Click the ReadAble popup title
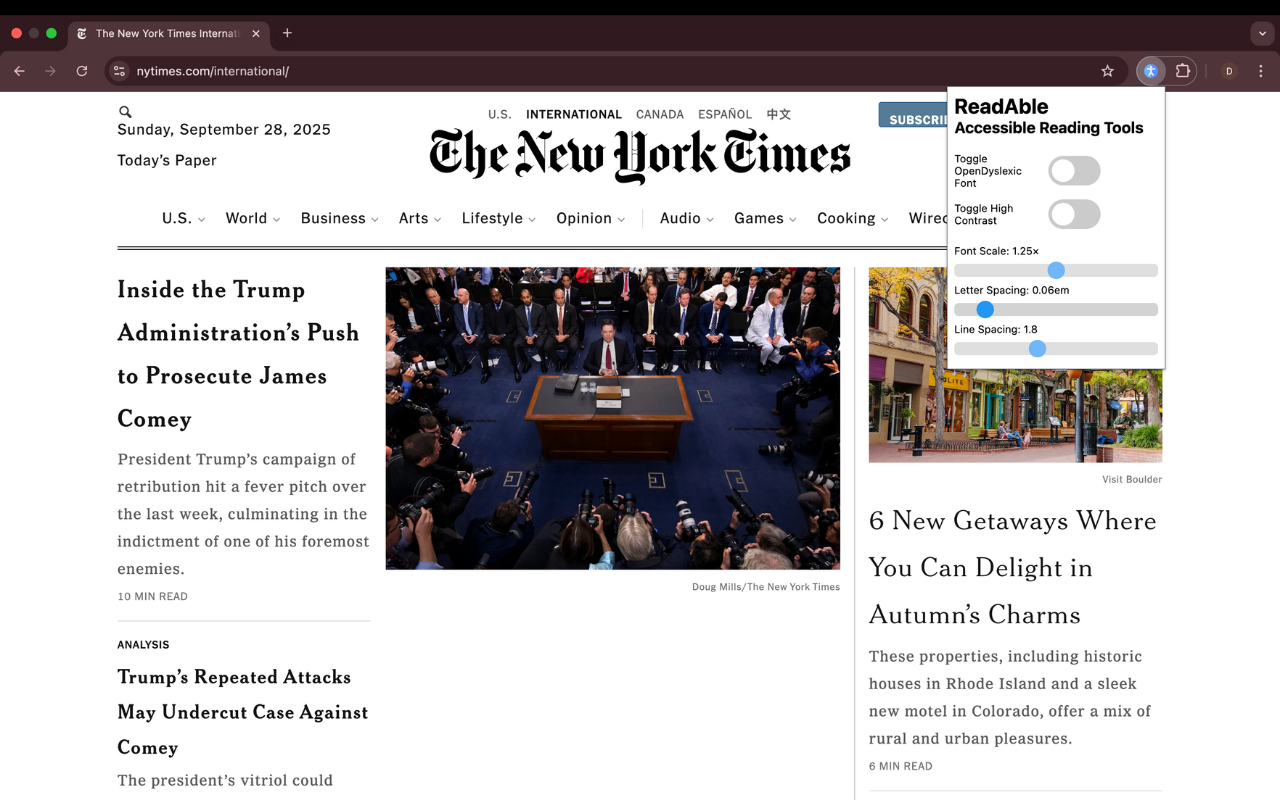The image size is (1280, 800). [x=1001, y=106]
